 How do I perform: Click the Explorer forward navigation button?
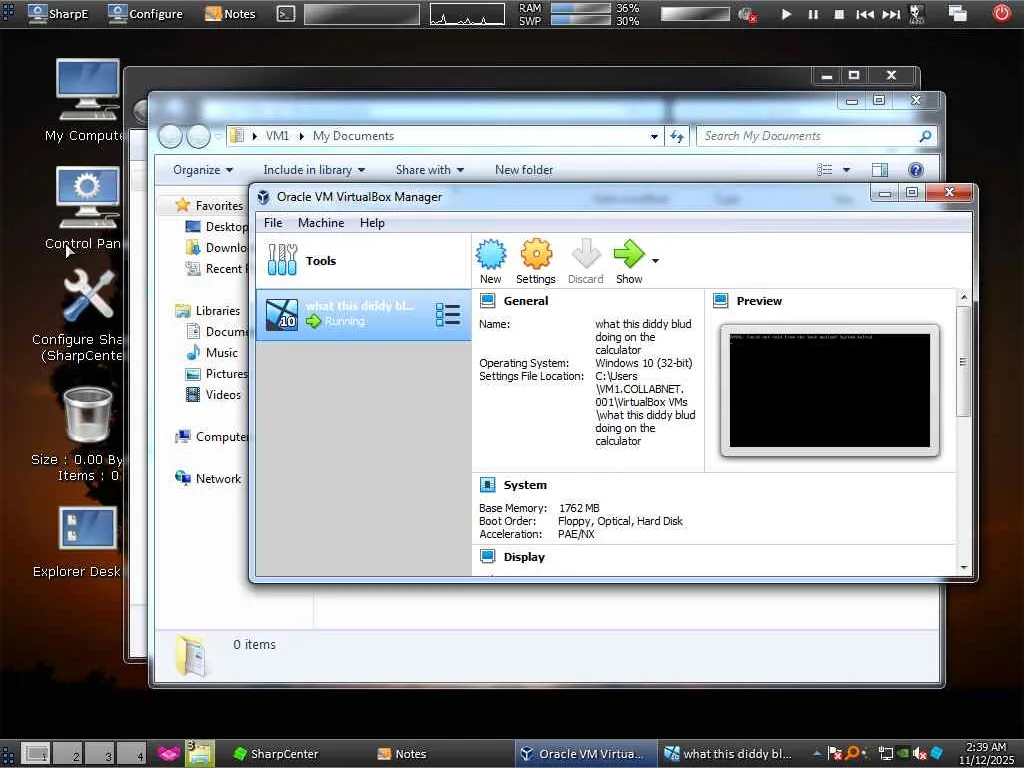click(x=199, y=136)
